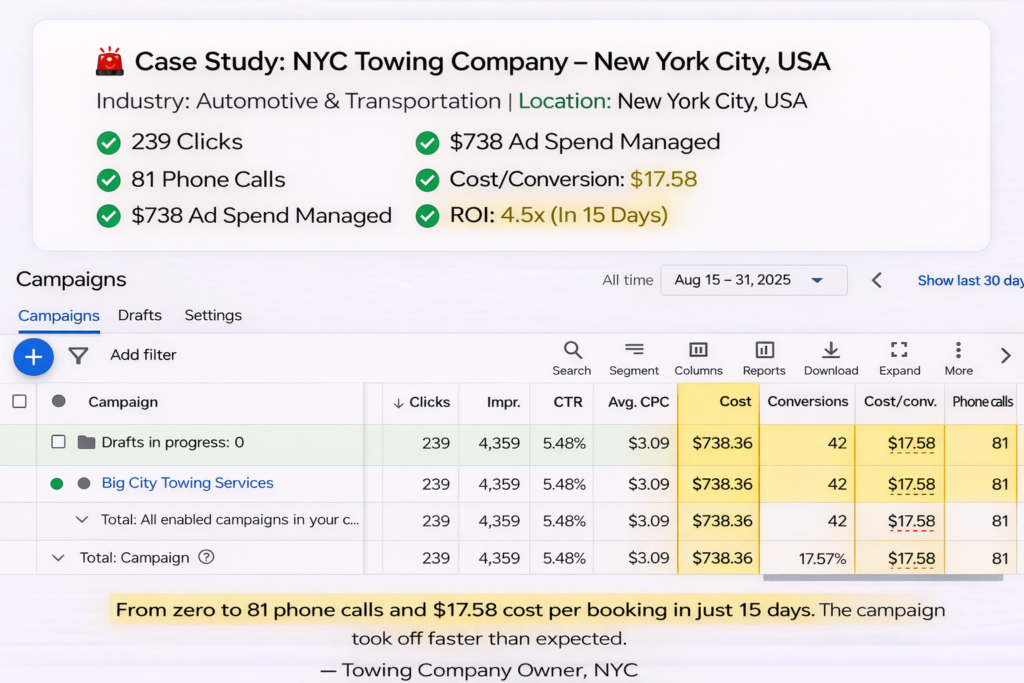Click the blue plus new campaign button
This screenshot has width=1024, height=683.
click(33, 355)
